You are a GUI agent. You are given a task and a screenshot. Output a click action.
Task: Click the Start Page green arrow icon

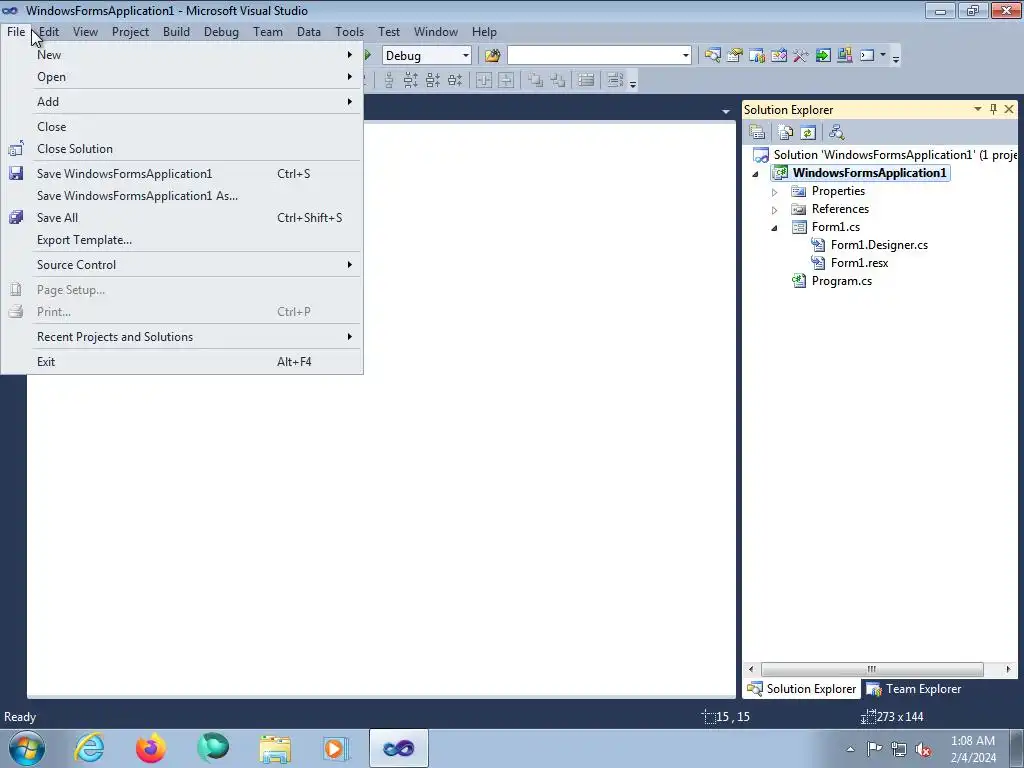click(823, 56)
